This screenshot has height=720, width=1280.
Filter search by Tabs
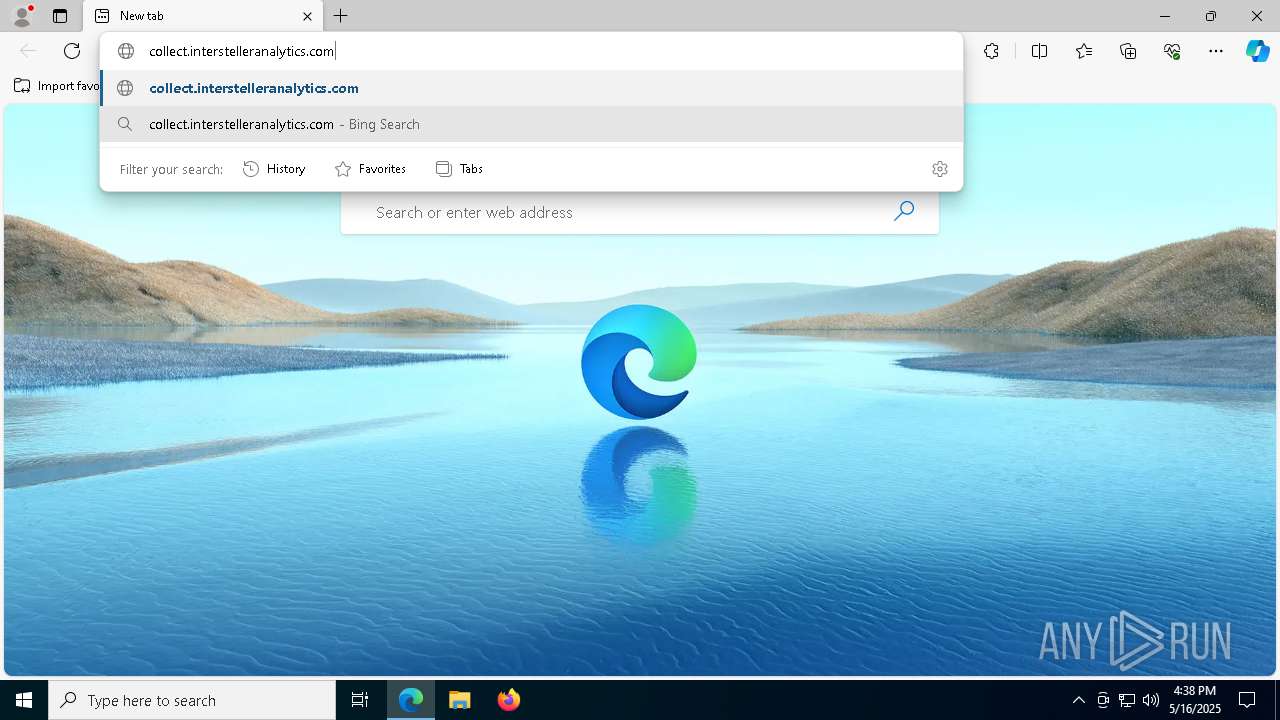459,169
